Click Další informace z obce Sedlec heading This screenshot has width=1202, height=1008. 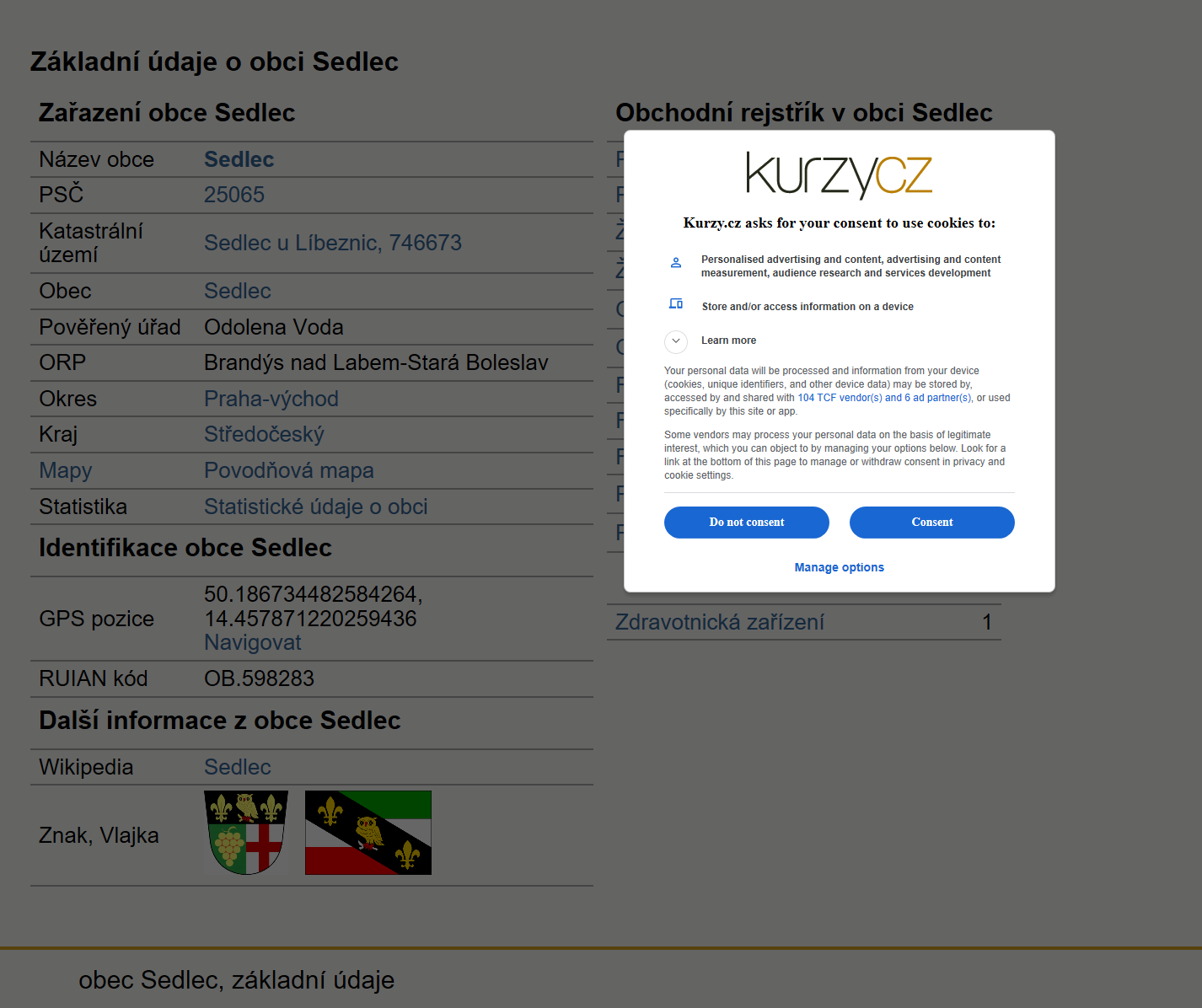click(219, 721)
